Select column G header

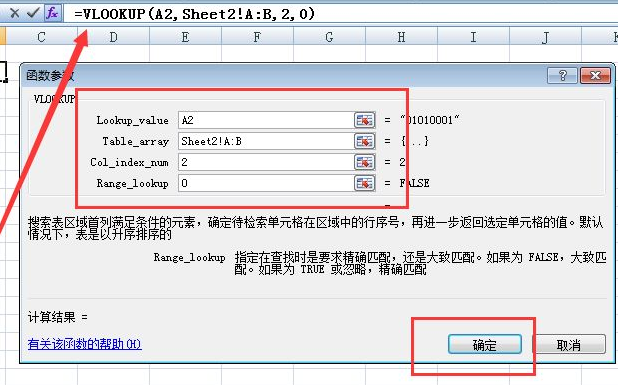click(329, 37)
